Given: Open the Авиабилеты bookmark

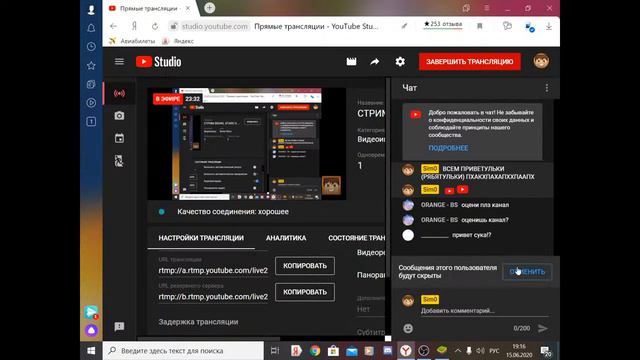Looking at the screenshot, I should coord(132,41).
